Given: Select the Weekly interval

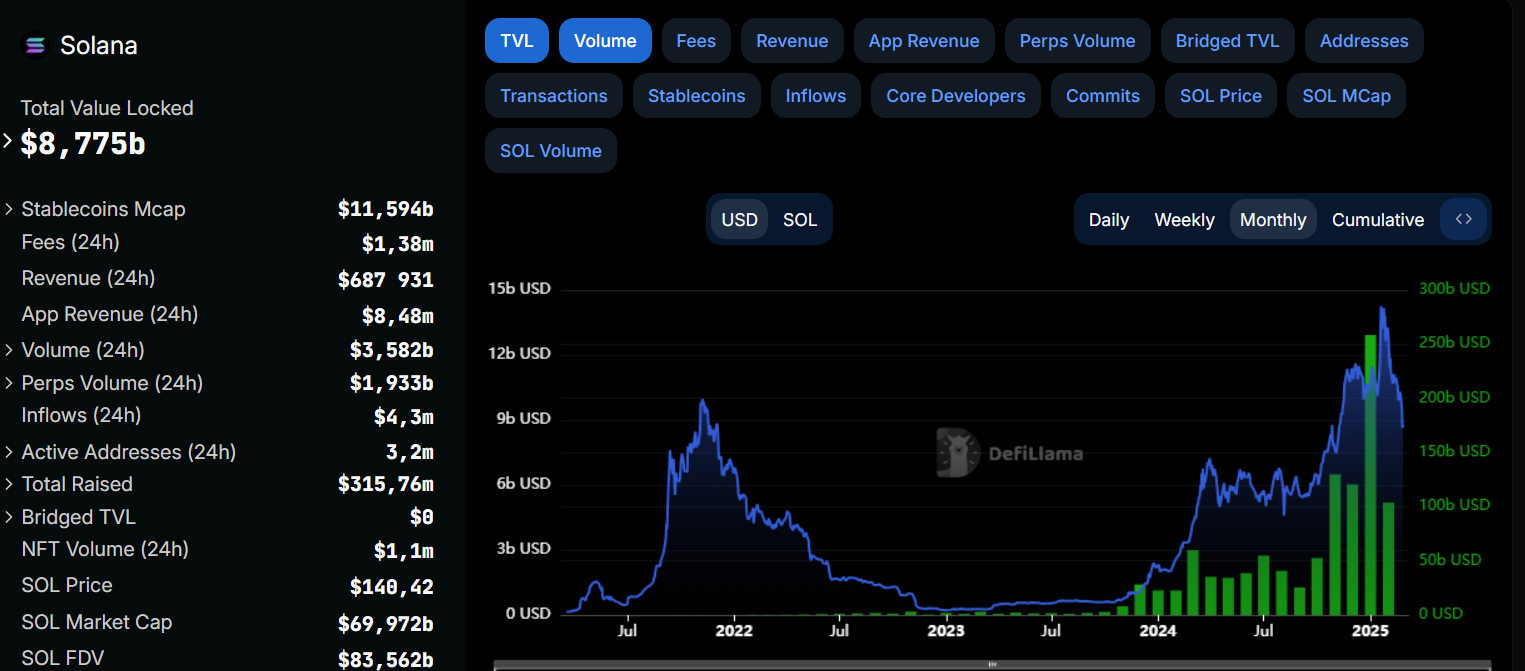Looking at the screenshot, I should (x=1184, y=219).
